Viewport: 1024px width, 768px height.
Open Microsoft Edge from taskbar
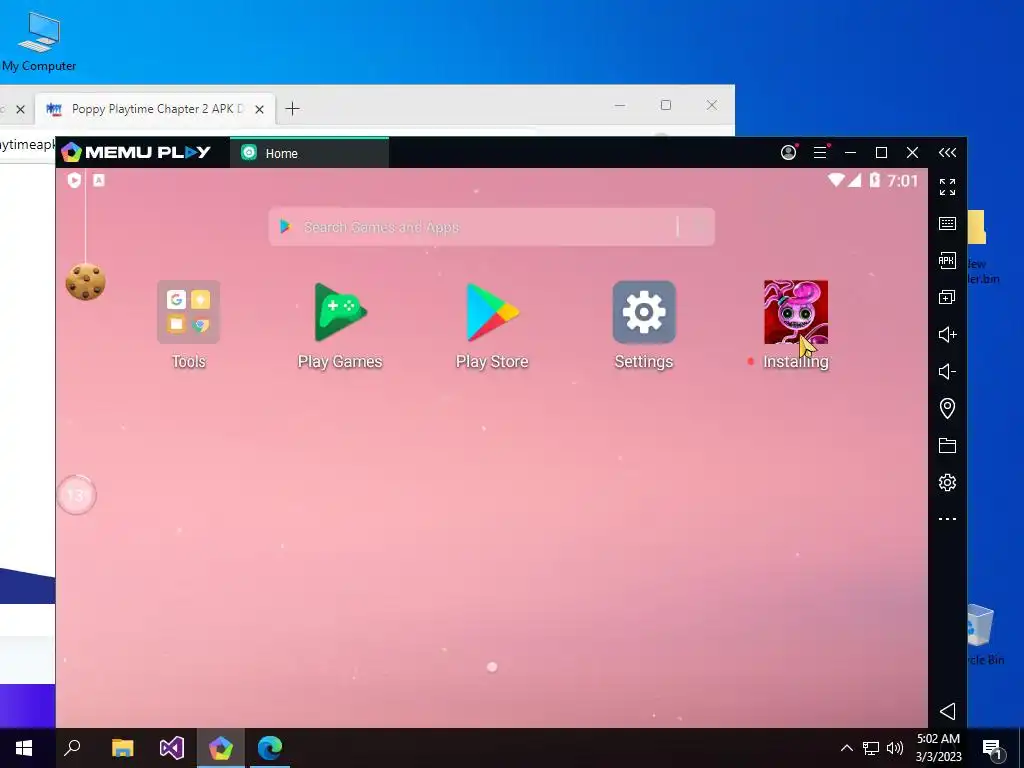click(x=270, y=748)
